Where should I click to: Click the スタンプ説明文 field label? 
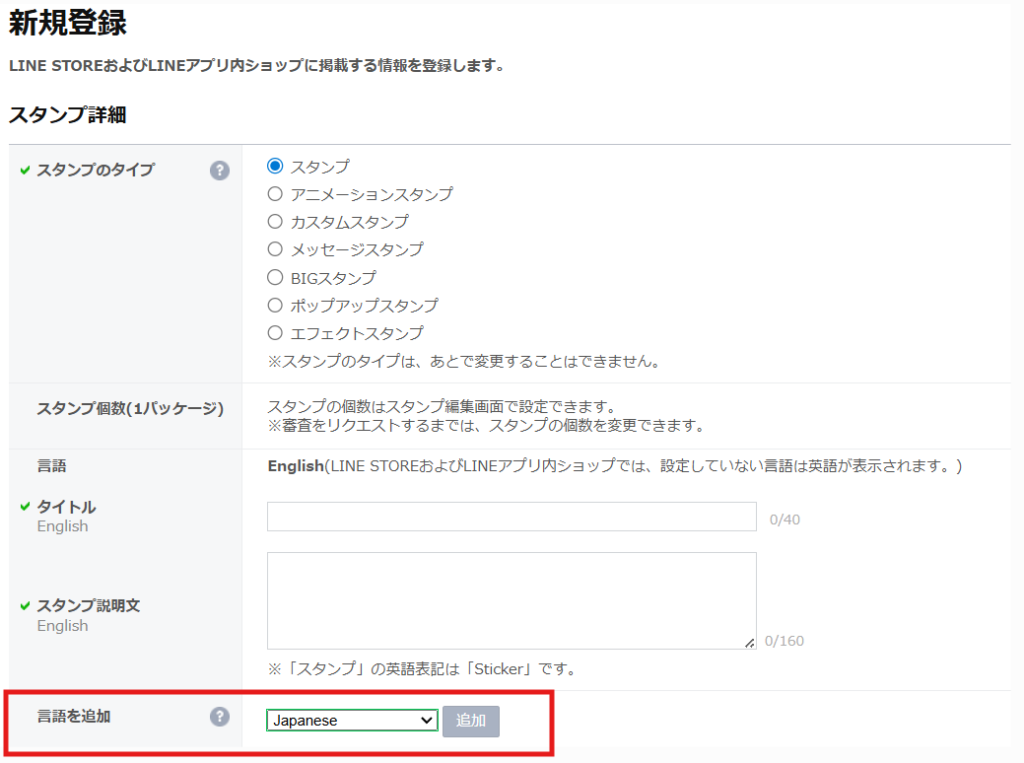click(88, 606)
